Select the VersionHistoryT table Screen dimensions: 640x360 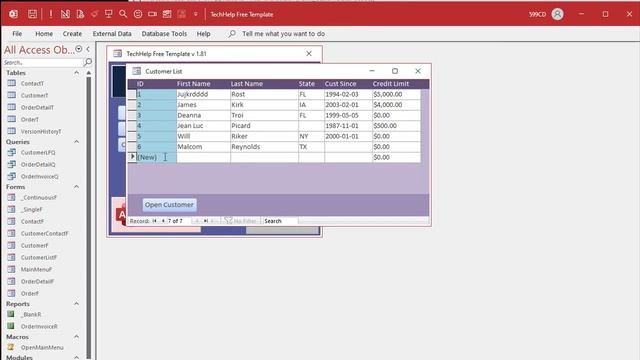(x=41, y=131)
